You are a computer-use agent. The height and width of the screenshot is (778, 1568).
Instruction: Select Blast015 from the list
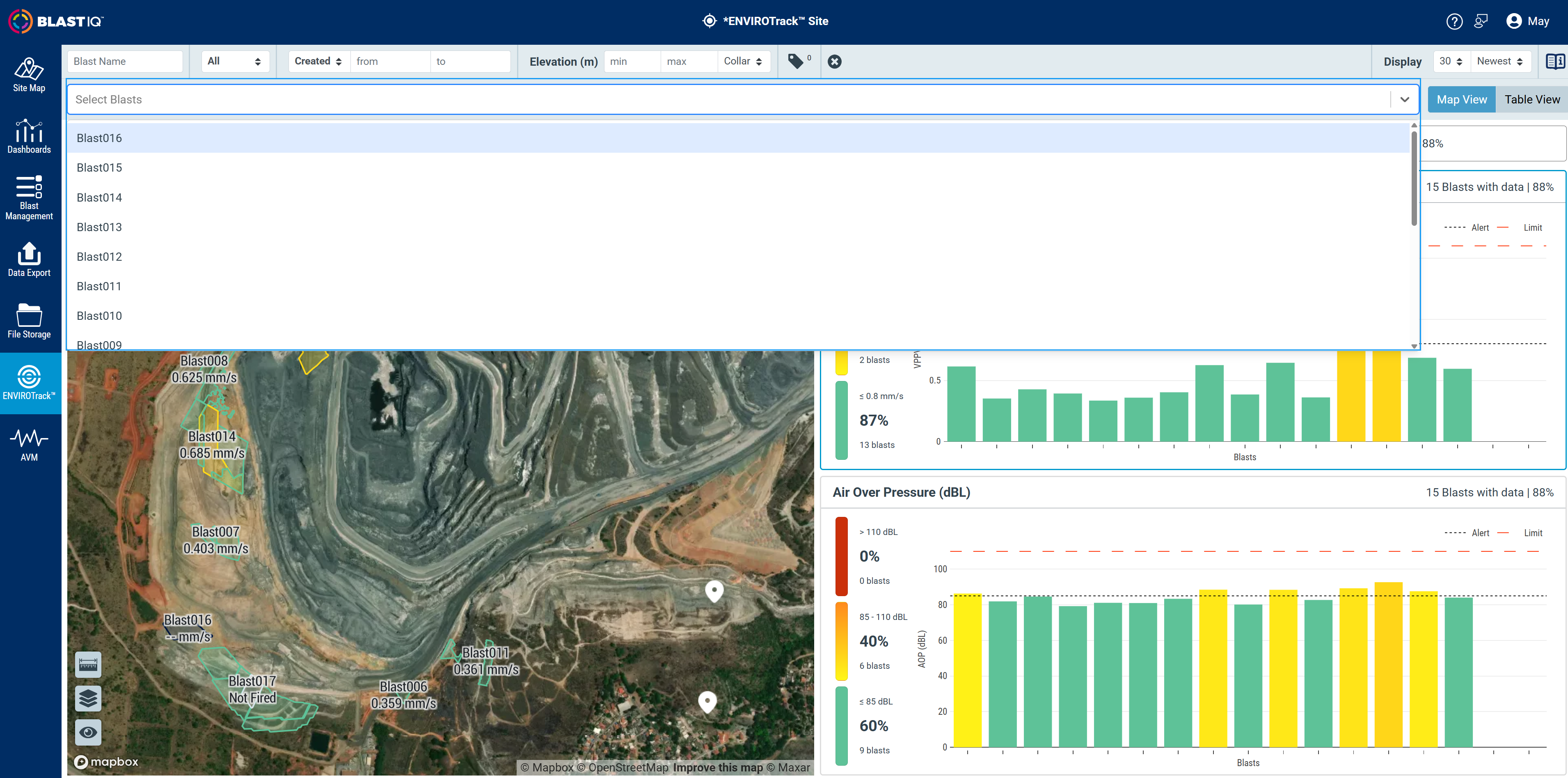click(738, 168)
